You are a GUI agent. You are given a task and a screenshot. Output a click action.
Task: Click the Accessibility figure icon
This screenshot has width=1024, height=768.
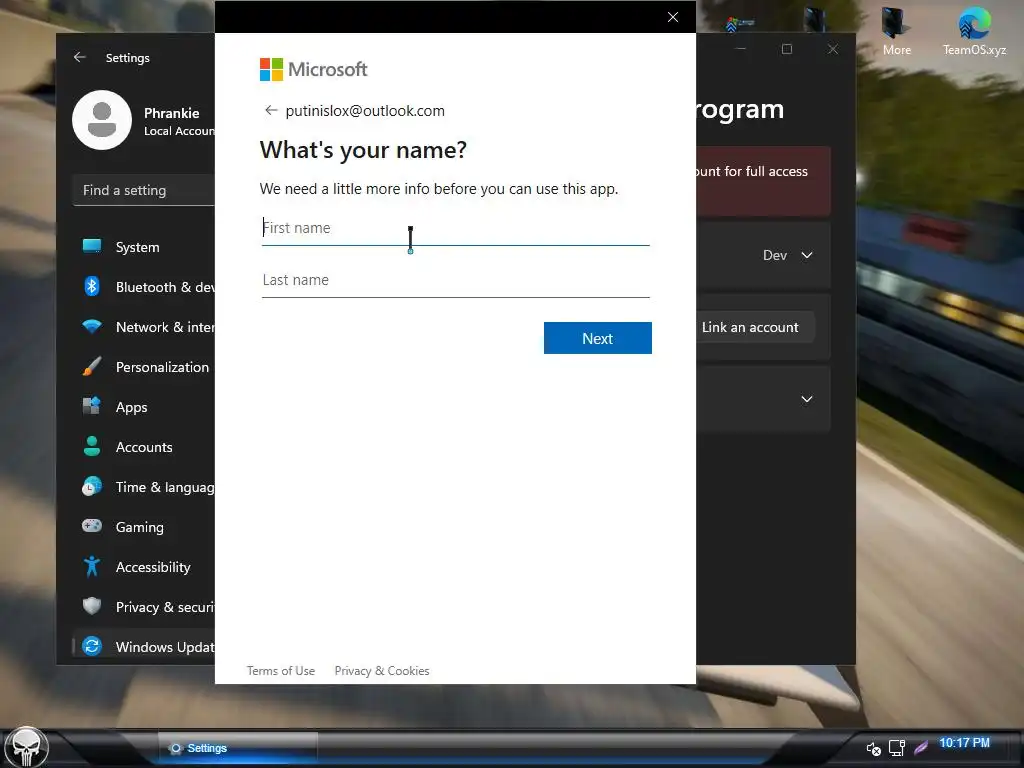92,566
